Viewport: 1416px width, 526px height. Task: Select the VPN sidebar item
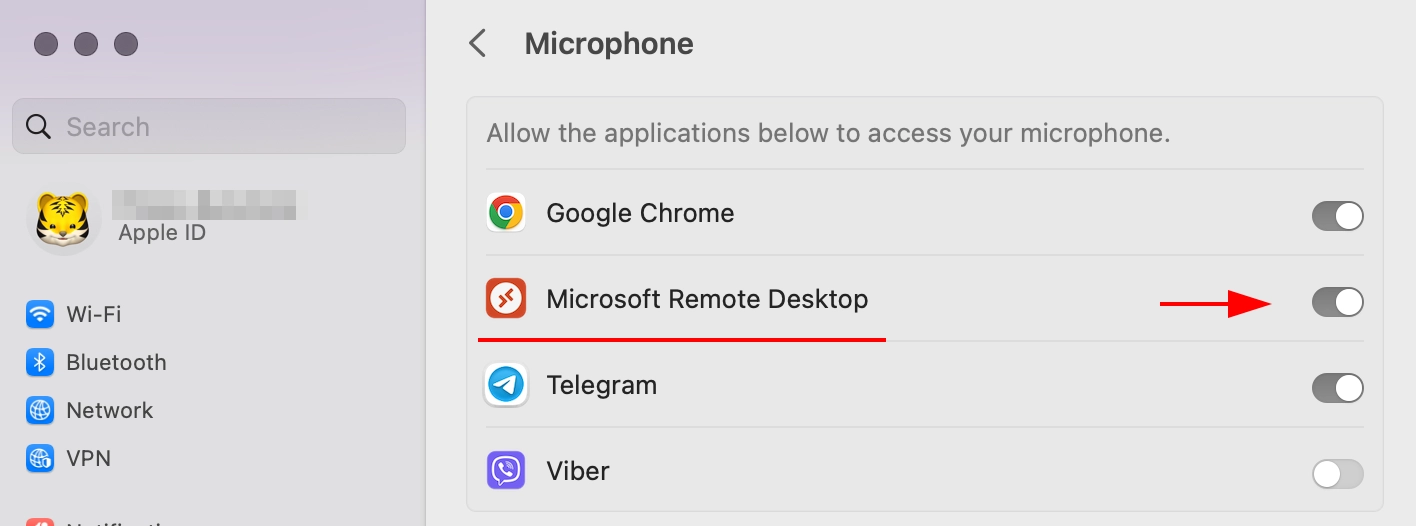pyautogui.click(x=88, y=458)
